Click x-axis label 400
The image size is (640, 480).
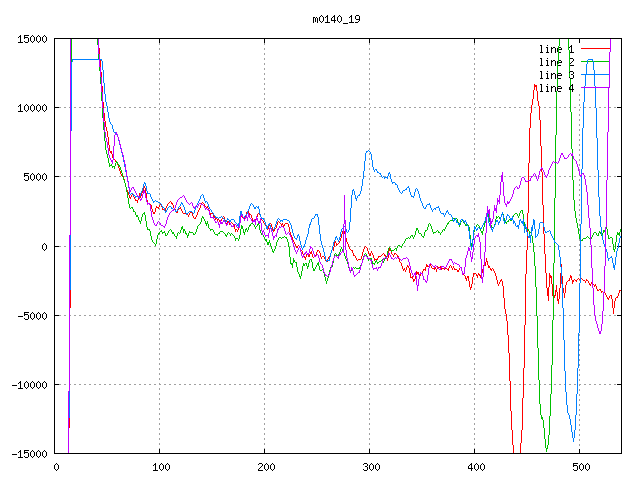point(476,467)
